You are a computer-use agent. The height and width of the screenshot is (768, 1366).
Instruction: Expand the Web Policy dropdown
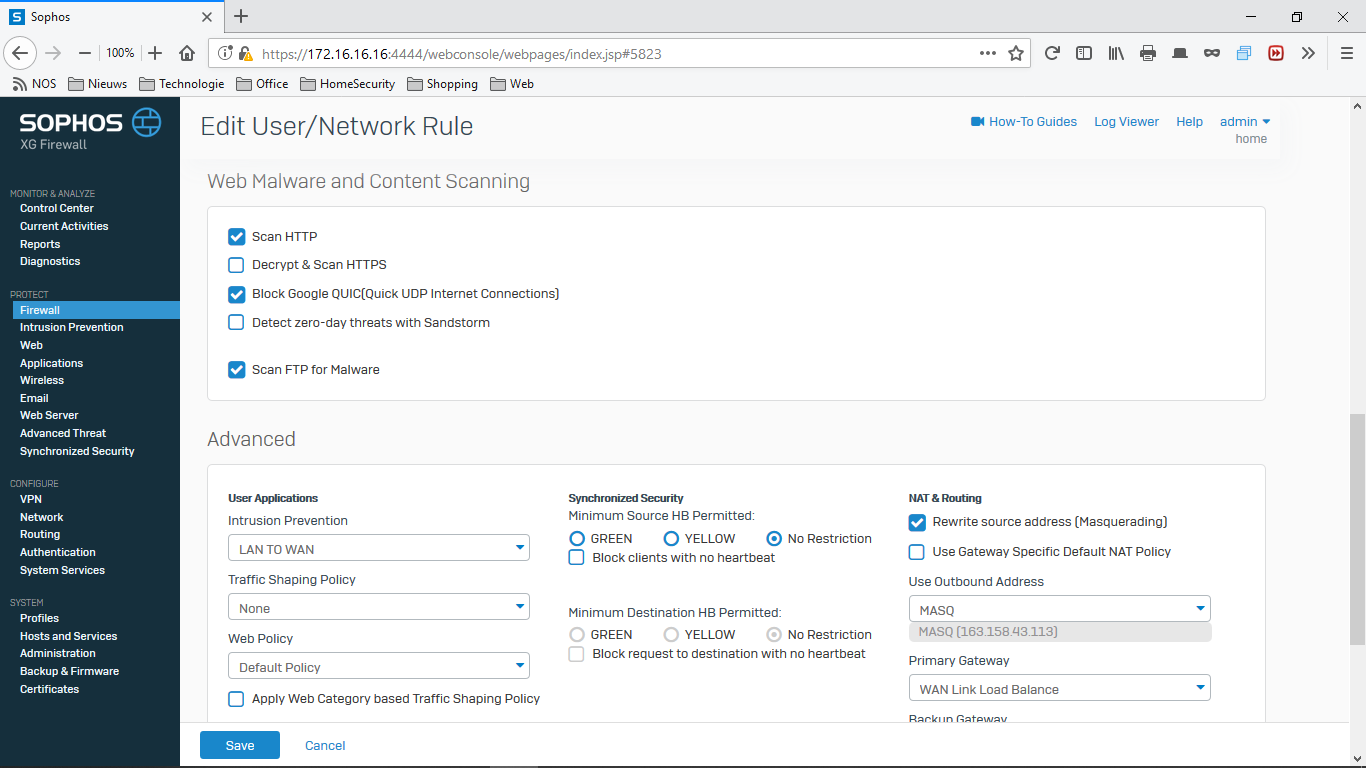pos(378,666)
